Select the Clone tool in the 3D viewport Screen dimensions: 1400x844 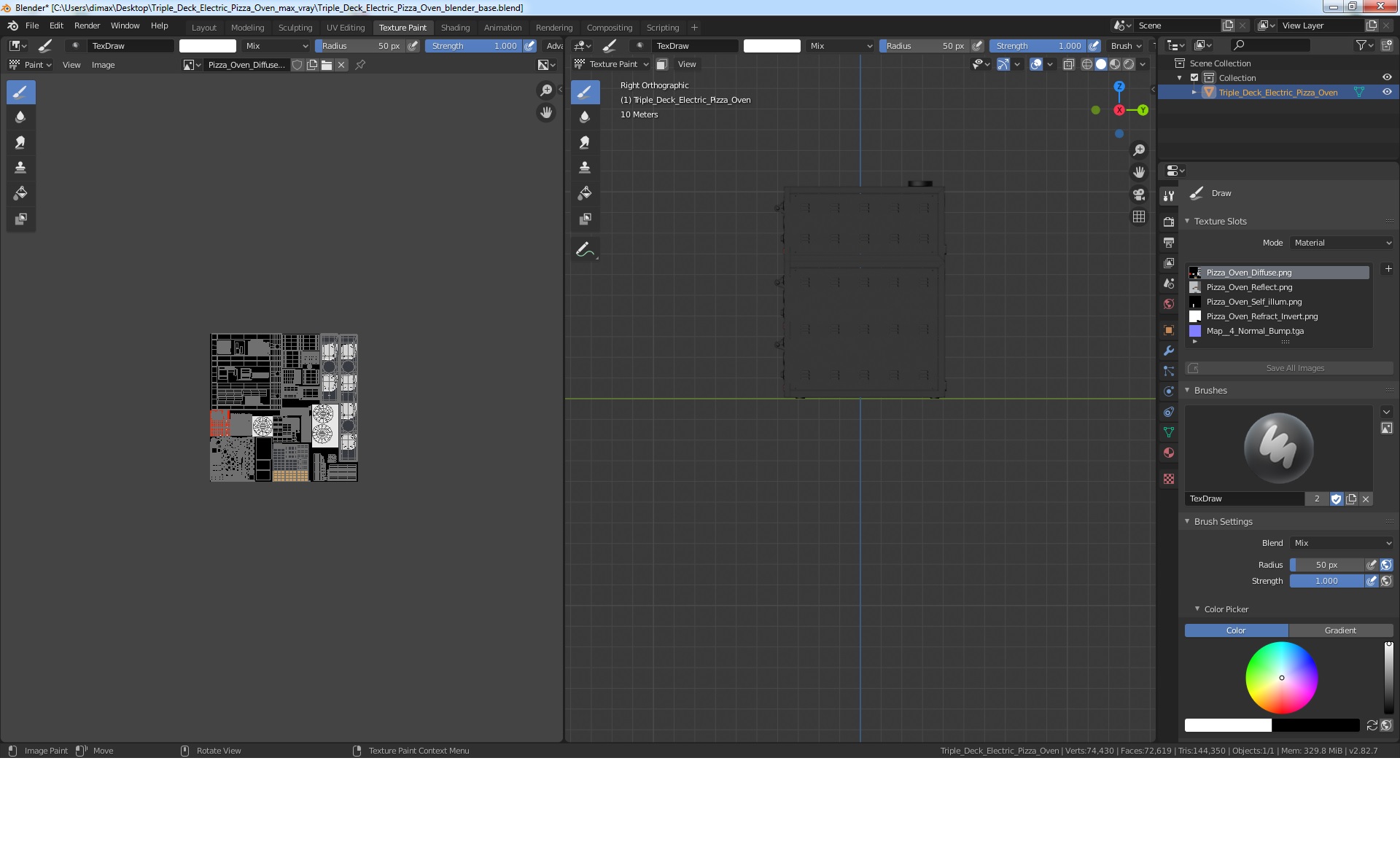[585, 168]
